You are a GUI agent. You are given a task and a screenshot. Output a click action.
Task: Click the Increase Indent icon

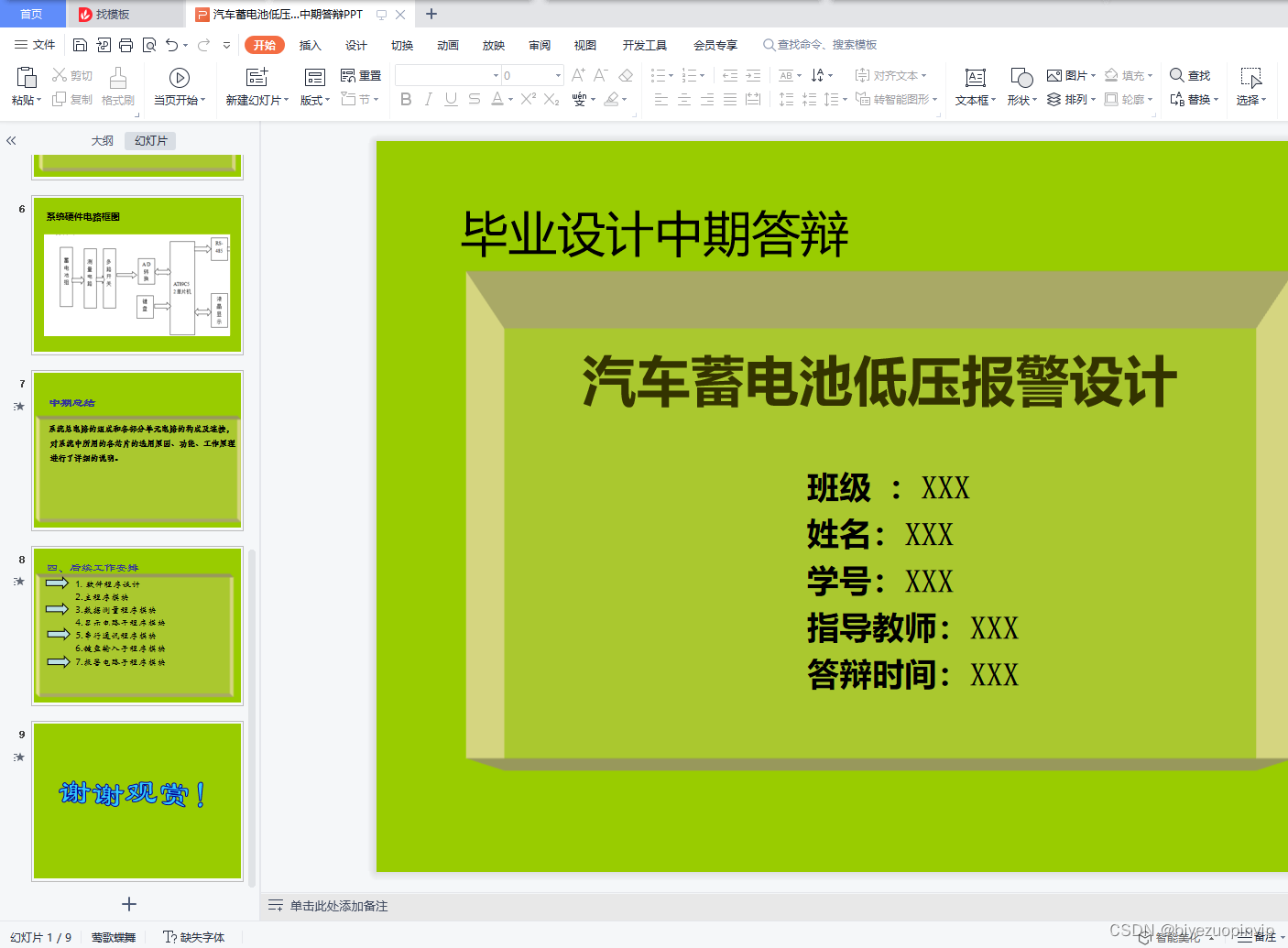tap(753, 76)
